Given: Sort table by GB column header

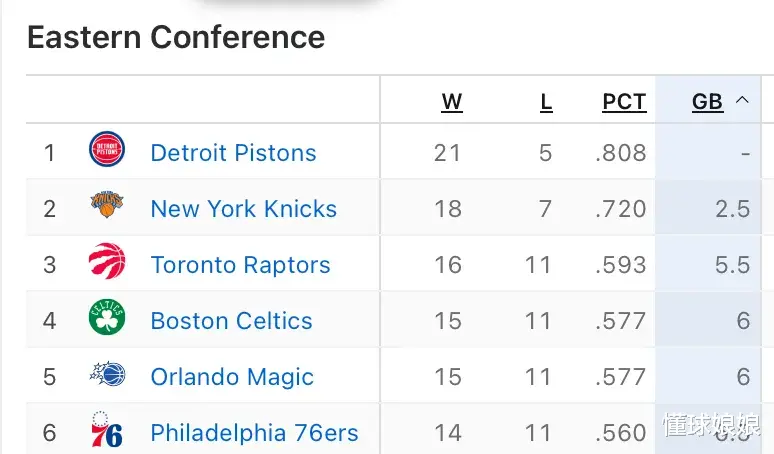Looking at the screenshot, I should point(707,102).
